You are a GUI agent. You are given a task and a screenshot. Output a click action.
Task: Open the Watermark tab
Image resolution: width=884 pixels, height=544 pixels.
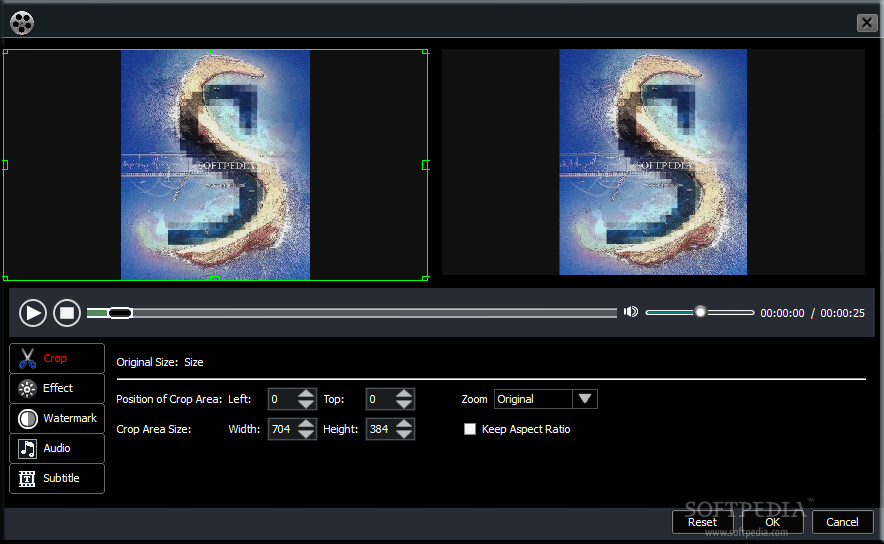57,418
